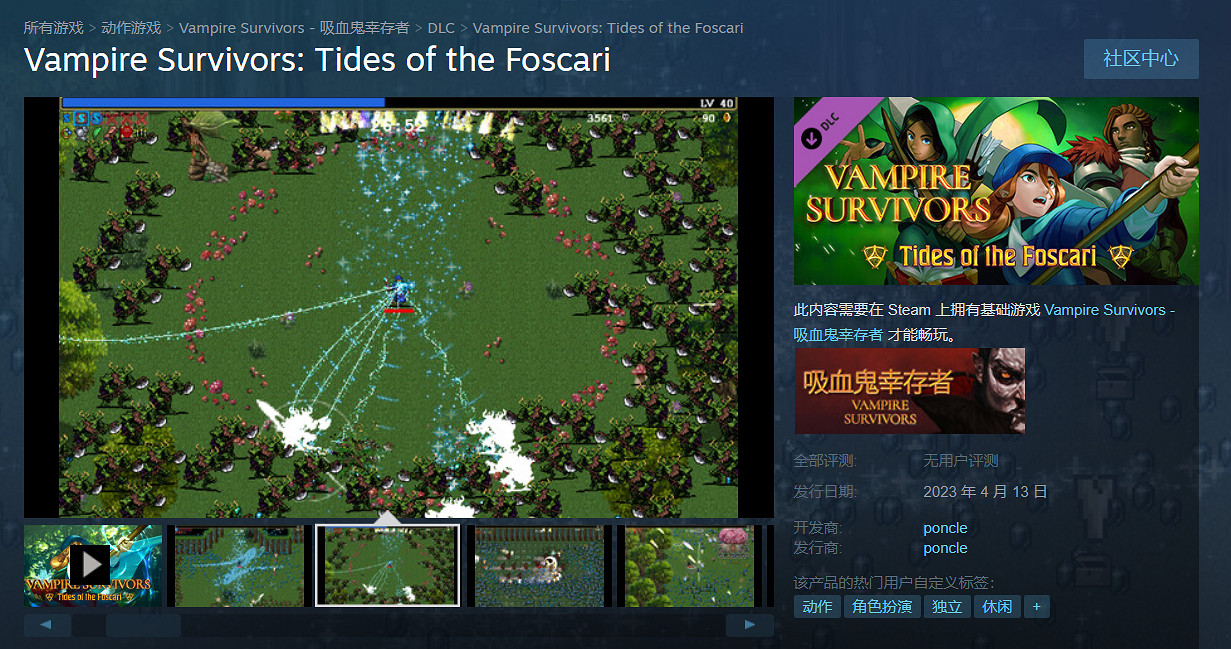Image resolution: width=1231 pixels, height=649 pixels.
Task: Click the thumbnail strip scrollbar handle
Action: pyautogui.click(x=143, y=626)
